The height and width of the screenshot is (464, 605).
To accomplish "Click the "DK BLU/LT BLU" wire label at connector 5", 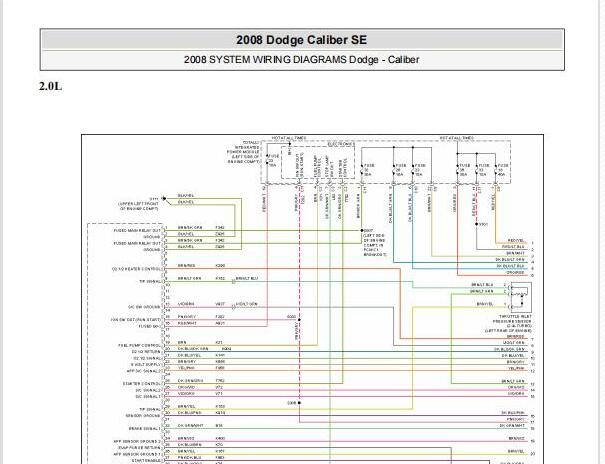I will tap(510, 266).
